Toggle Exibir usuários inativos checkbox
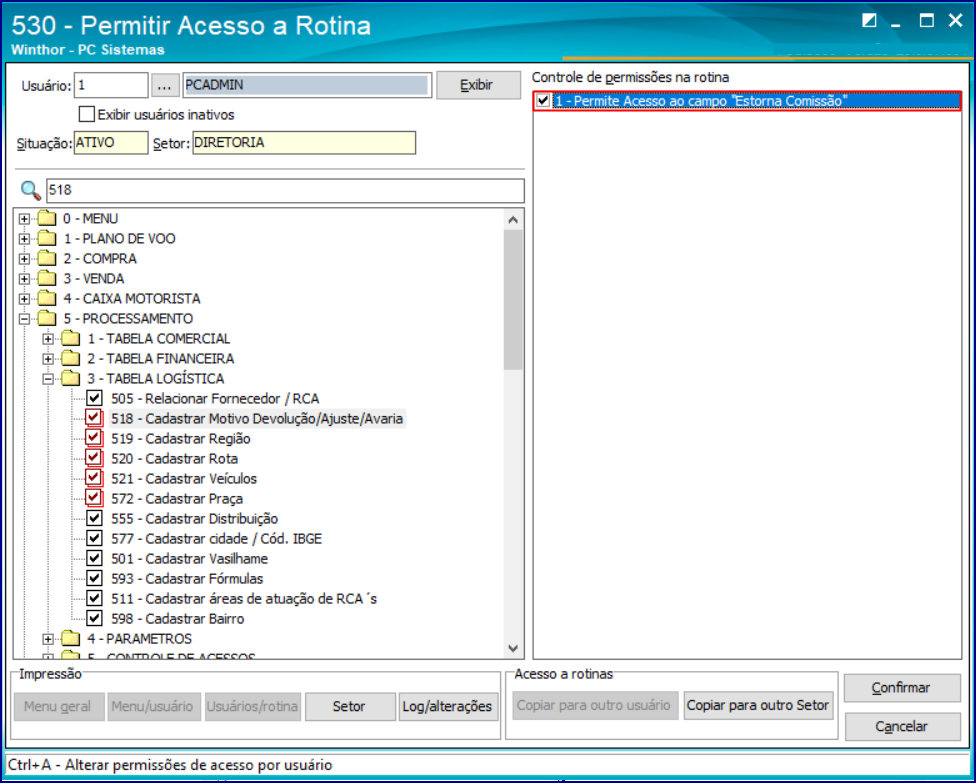 click(87, 115)
